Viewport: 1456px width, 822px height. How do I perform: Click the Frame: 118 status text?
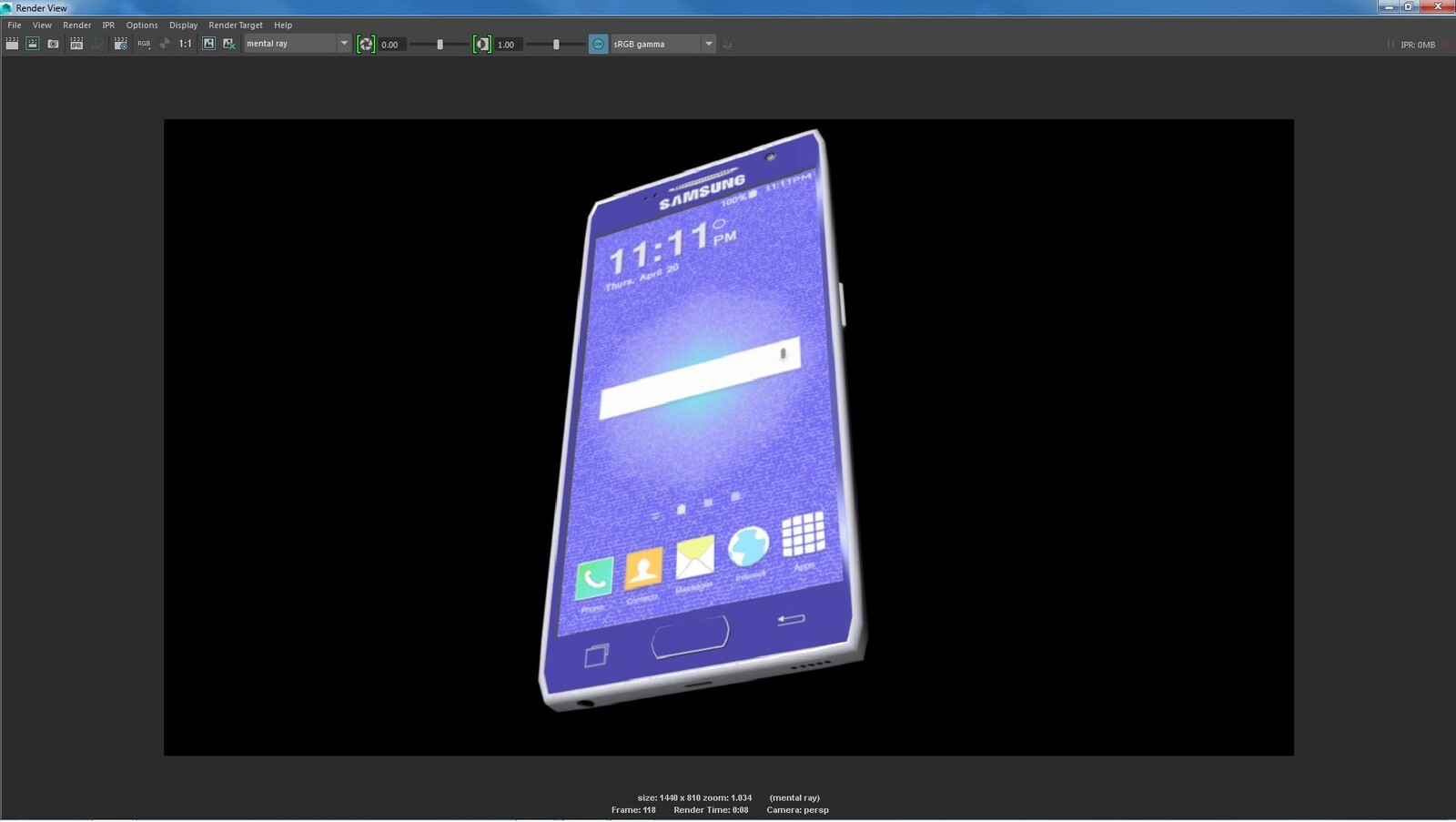(633, 810)
